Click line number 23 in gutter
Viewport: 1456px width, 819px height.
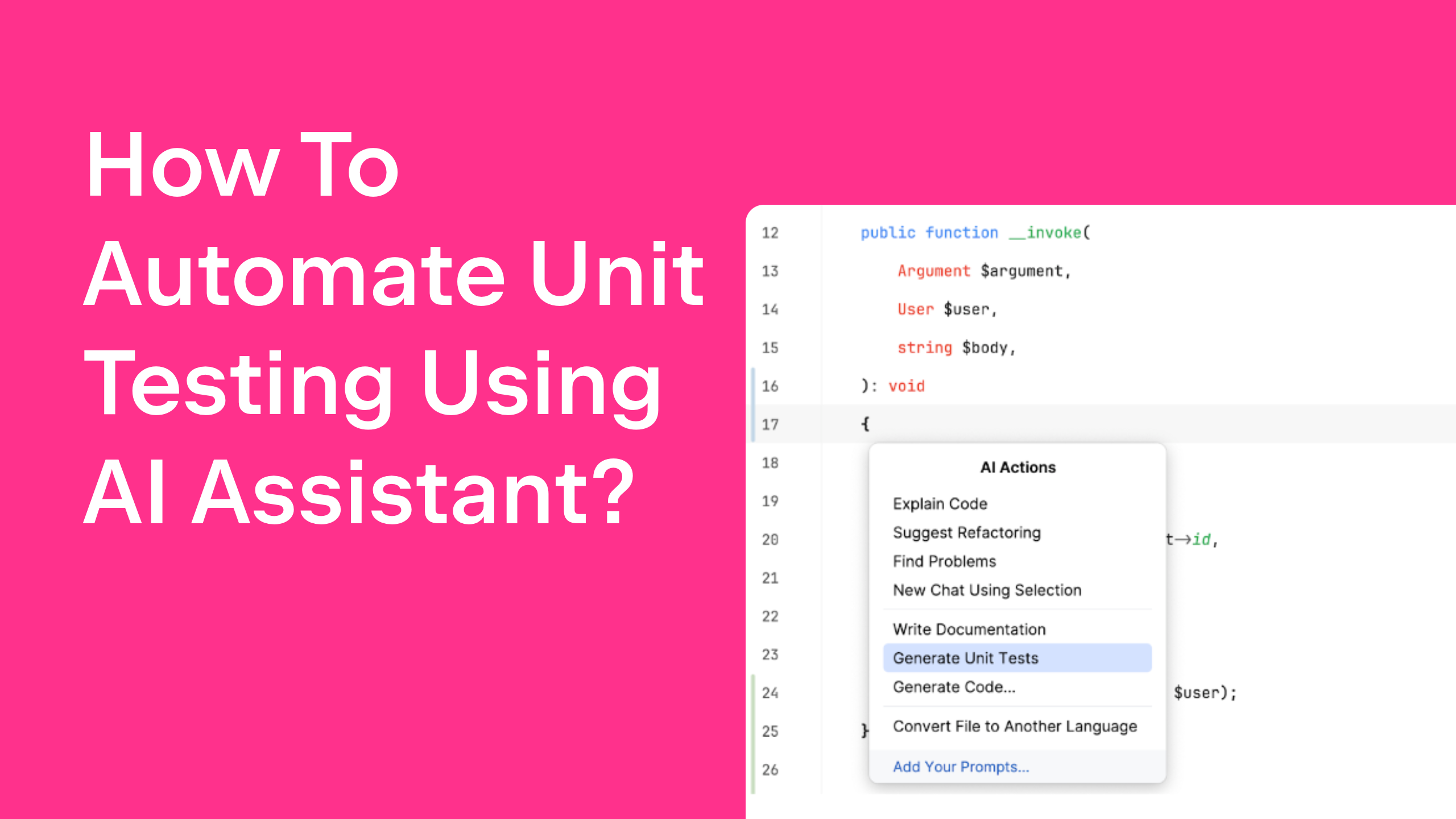[x=770, y=655]
